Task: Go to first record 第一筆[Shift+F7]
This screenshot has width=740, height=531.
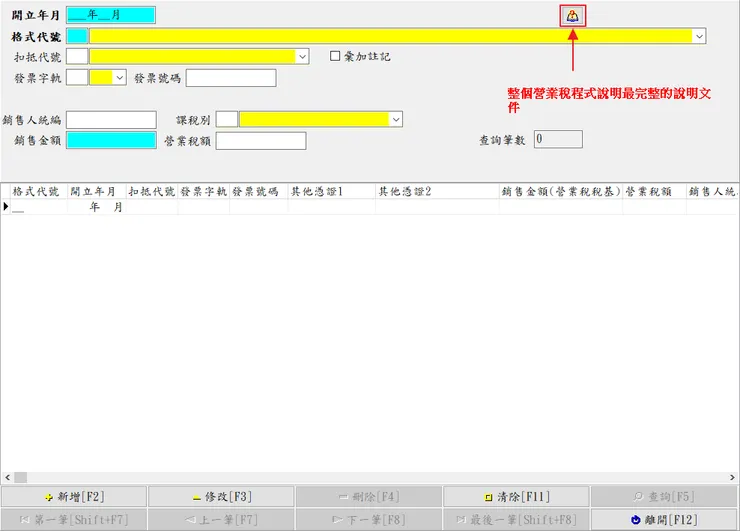Action: coord(74,520)
